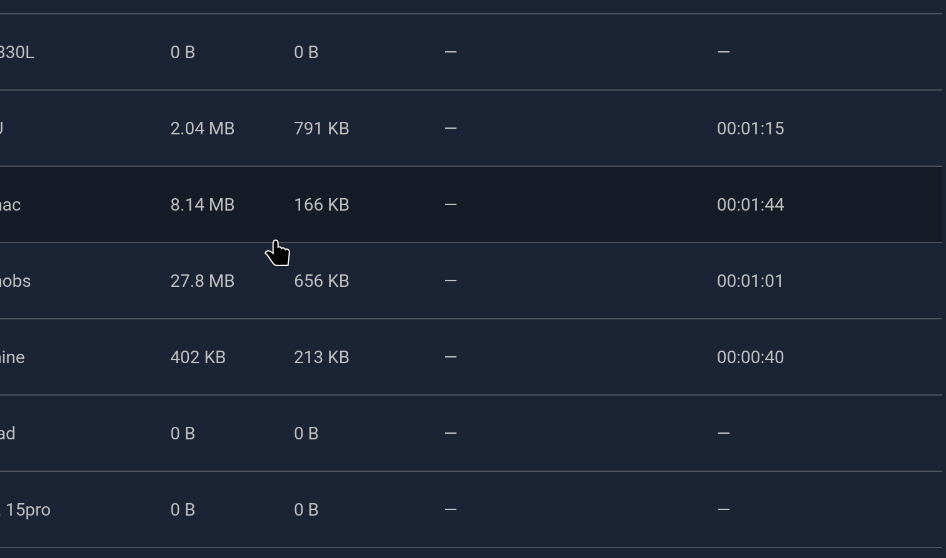This screenshot has width=946, height=558.
Task: Select the 402 KB cell
Action: coord(198,357)
